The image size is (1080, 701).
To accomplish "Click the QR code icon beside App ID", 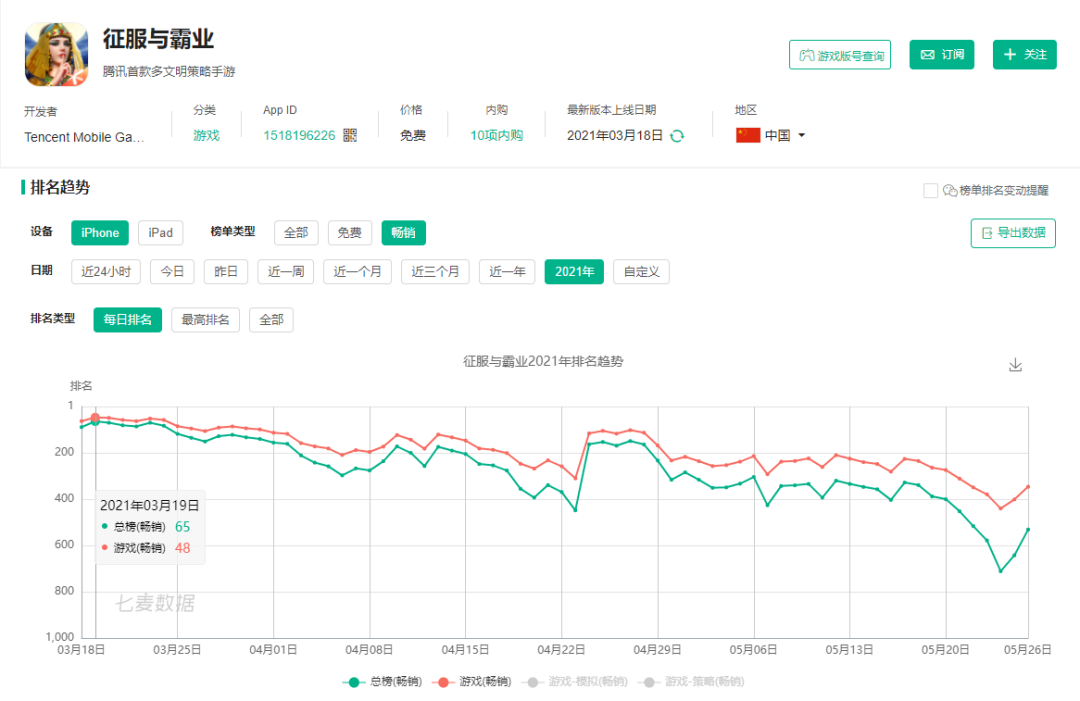I will [350, 135].
